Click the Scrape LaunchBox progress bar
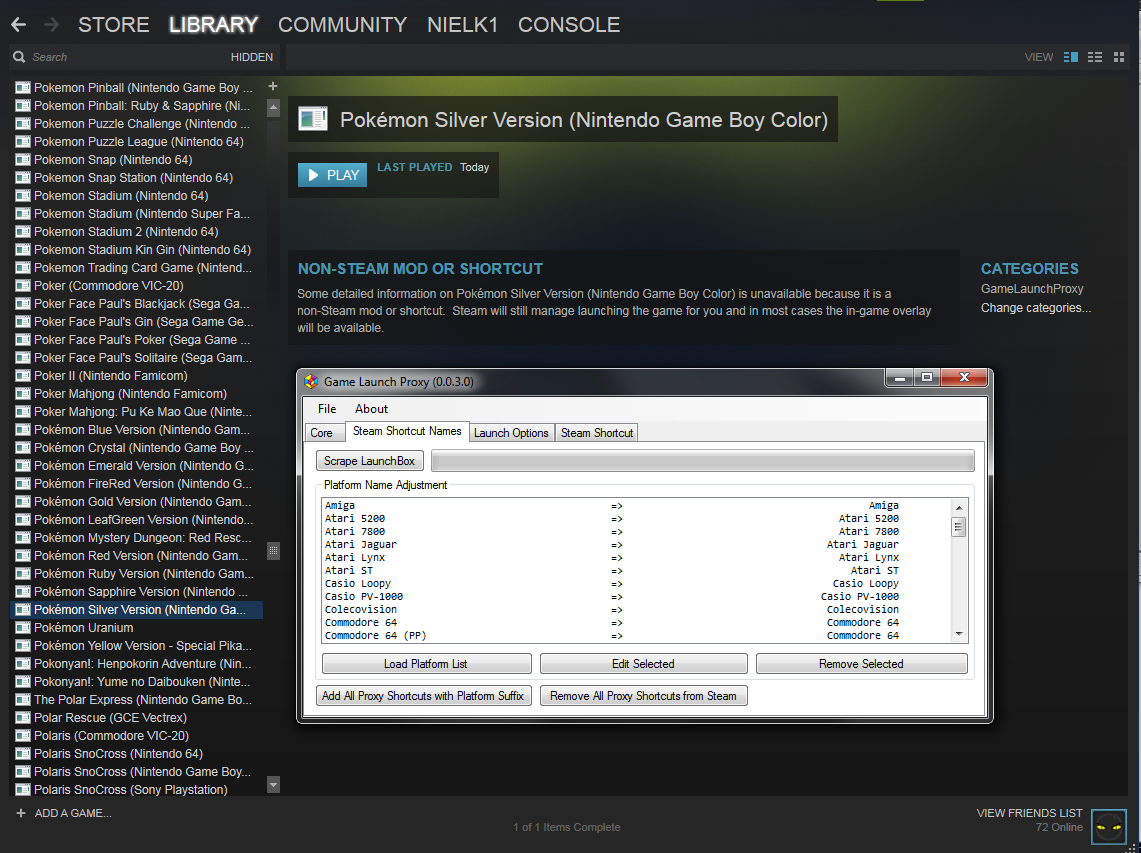This screenshot has height=853, width=1141. (702, 461)
